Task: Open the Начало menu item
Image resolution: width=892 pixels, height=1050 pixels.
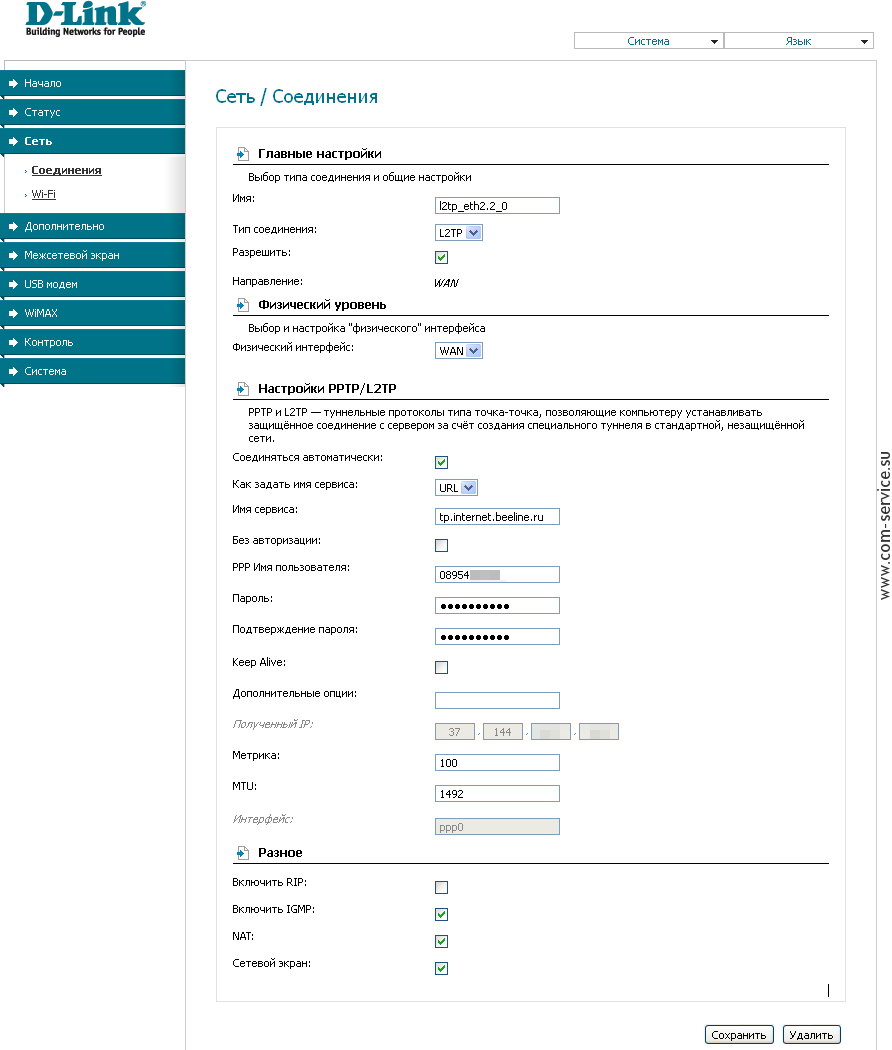Action: [94, 83]
